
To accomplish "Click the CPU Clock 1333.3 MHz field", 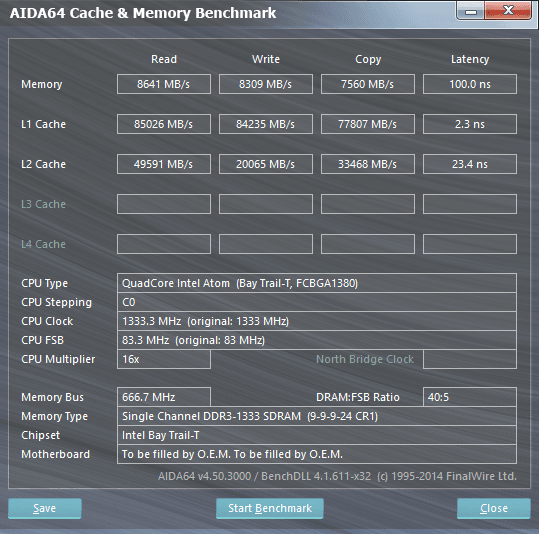I will 317,321.
